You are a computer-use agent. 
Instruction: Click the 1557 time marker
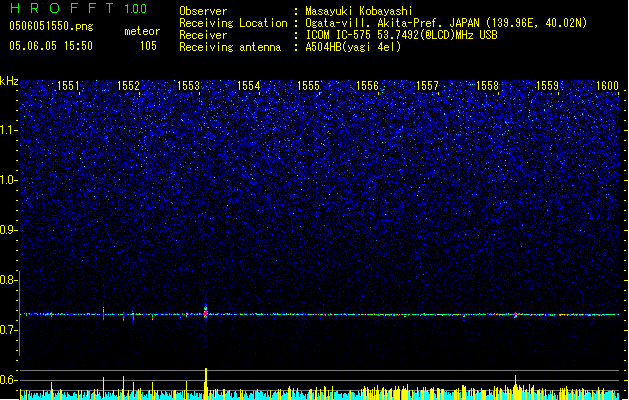tap(428, 86)
